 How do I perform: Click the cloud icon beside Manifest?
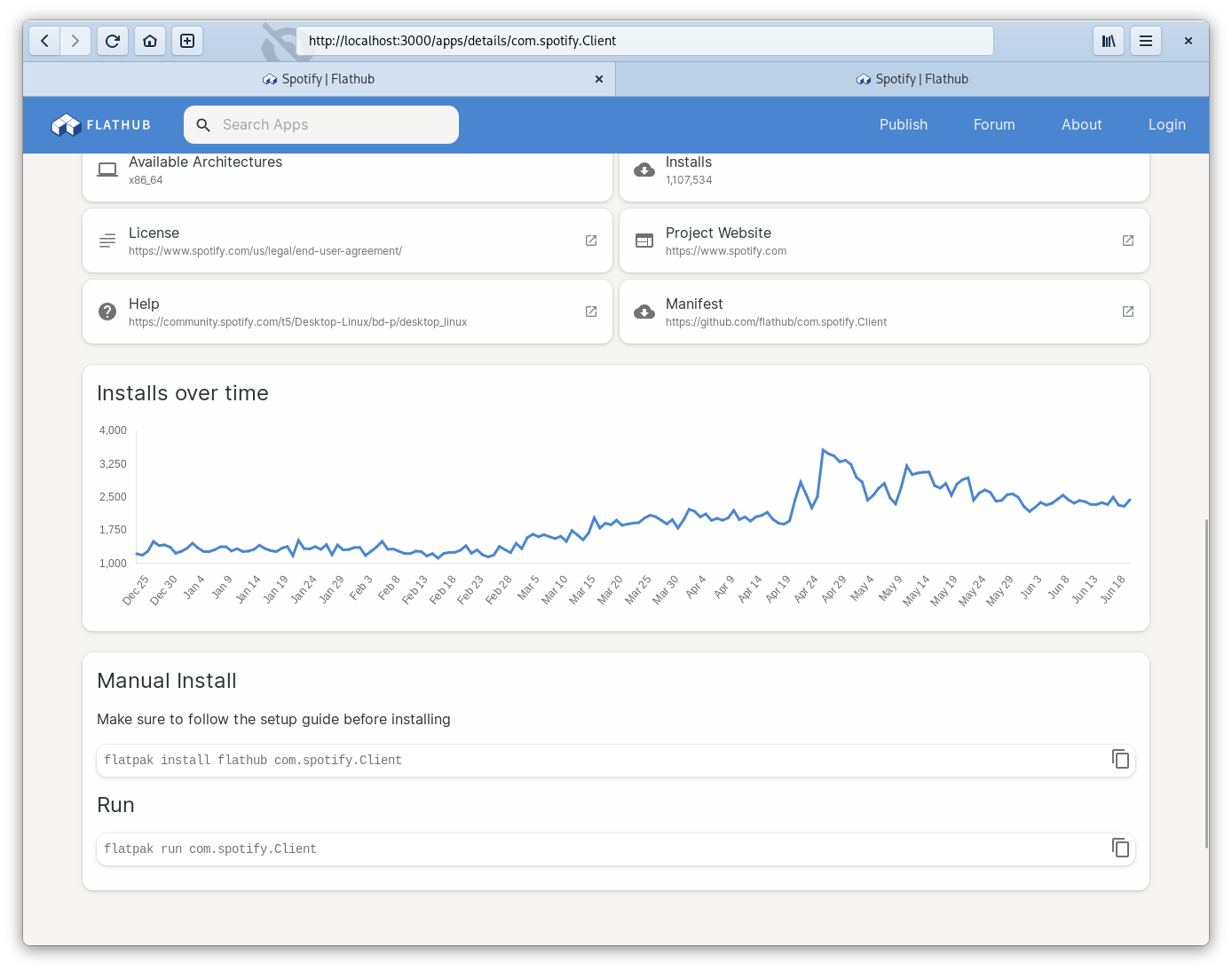[x=644, y=312]
